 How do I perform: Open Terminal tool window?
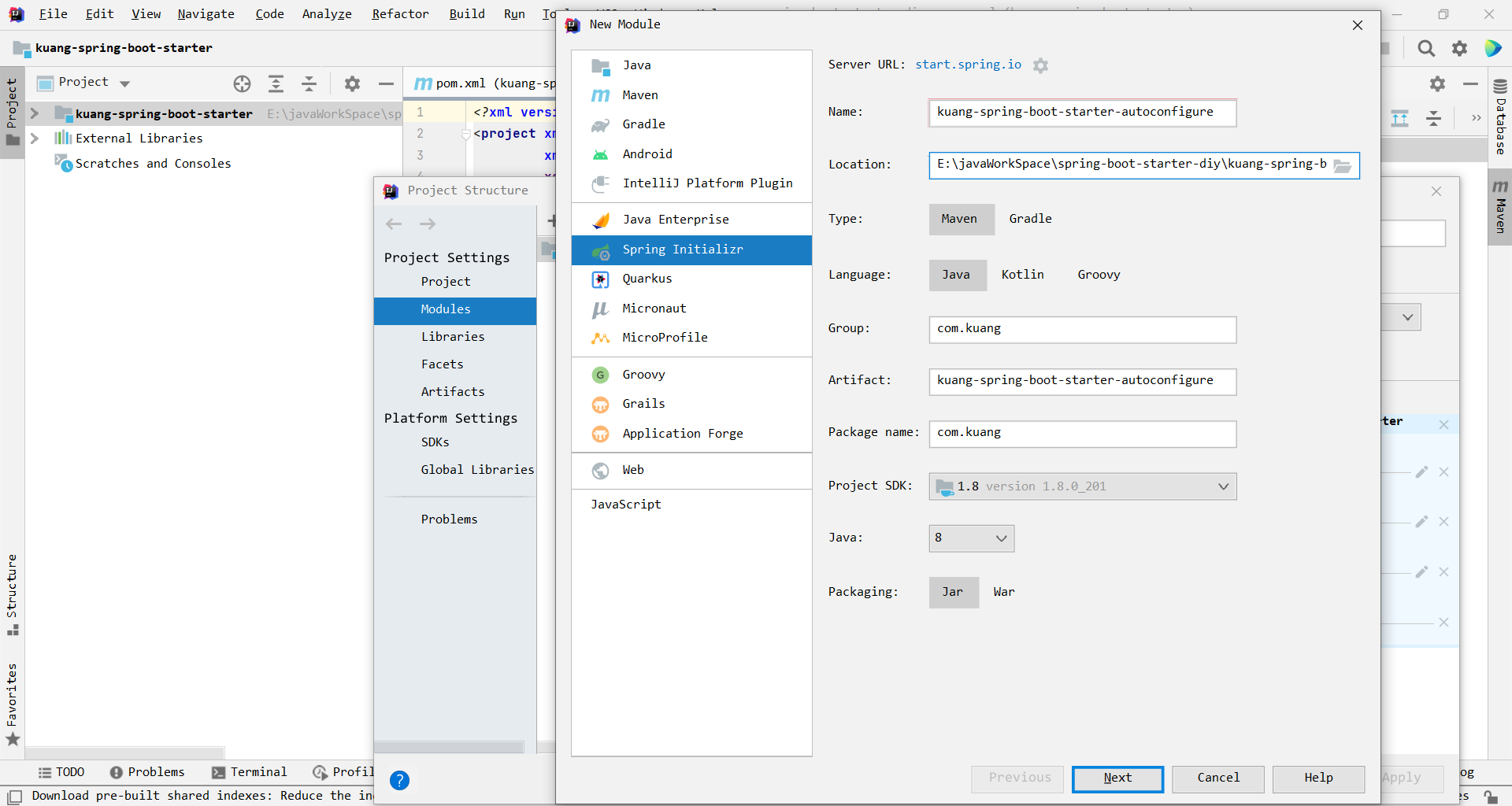tap(250, 772)
